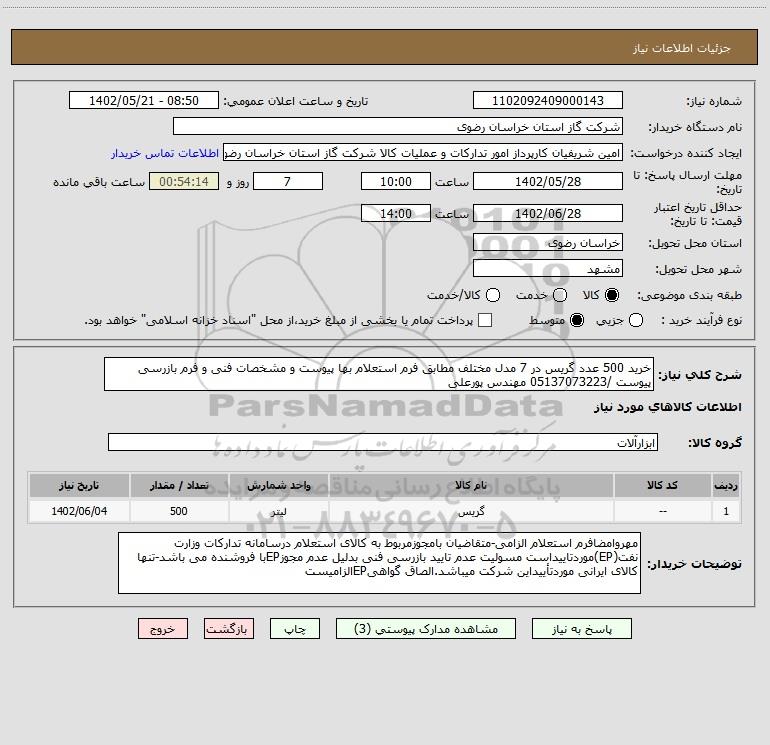Viewport: 770px width, 745px height.
Task: Click the price validity date 1402/06/28
Action: point(548,213)
